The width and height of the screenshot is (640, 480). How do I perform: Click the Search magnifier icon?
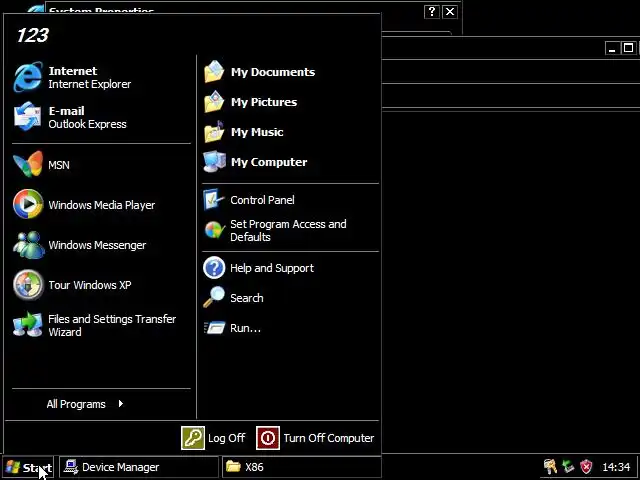214,297
